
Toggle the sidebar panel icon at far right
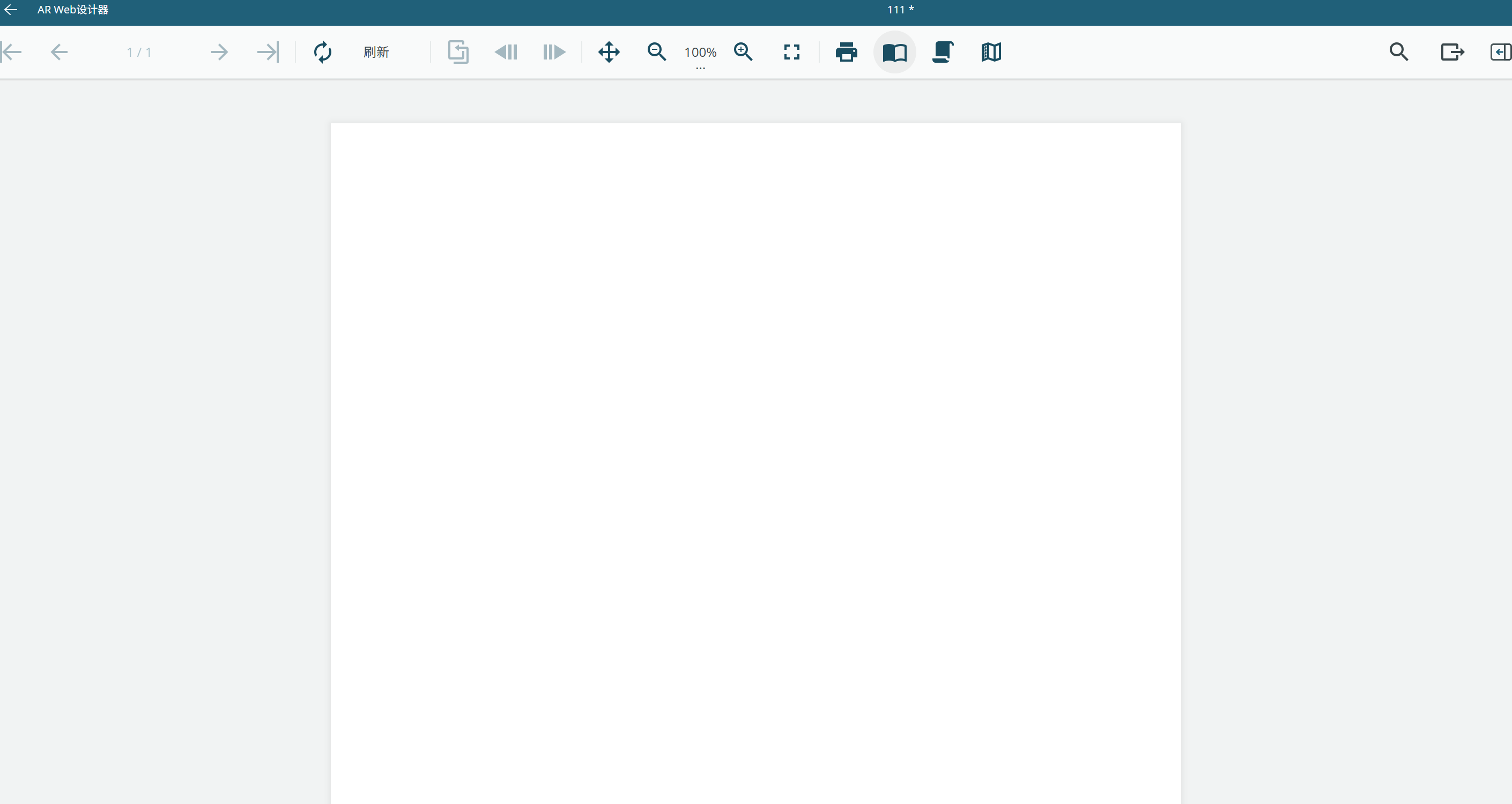1501,52
